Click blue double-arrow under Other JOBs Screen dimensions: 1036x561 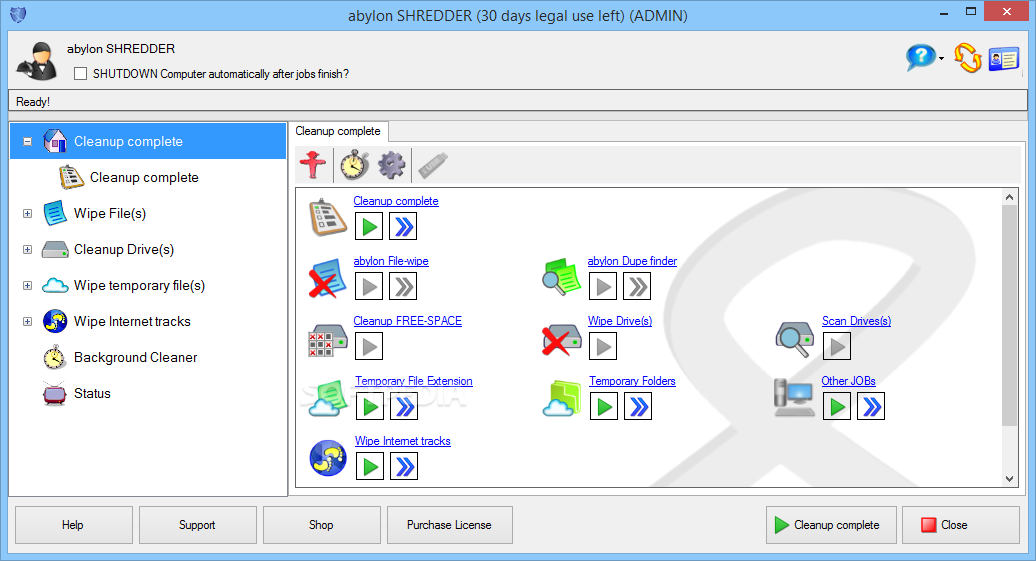[871, 406]
